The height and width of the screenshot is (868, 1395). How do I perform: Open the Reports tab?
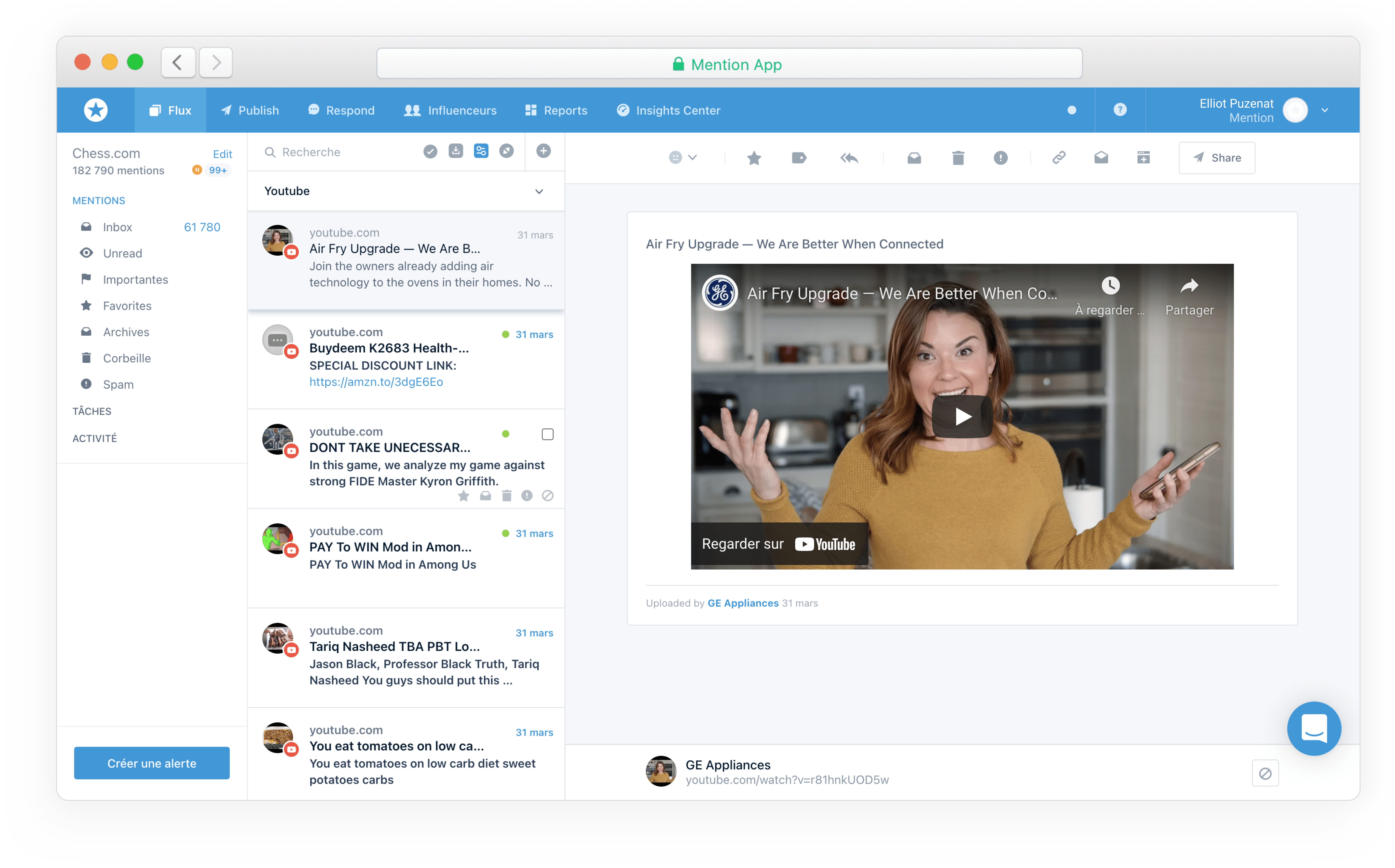tap(556, 110)
